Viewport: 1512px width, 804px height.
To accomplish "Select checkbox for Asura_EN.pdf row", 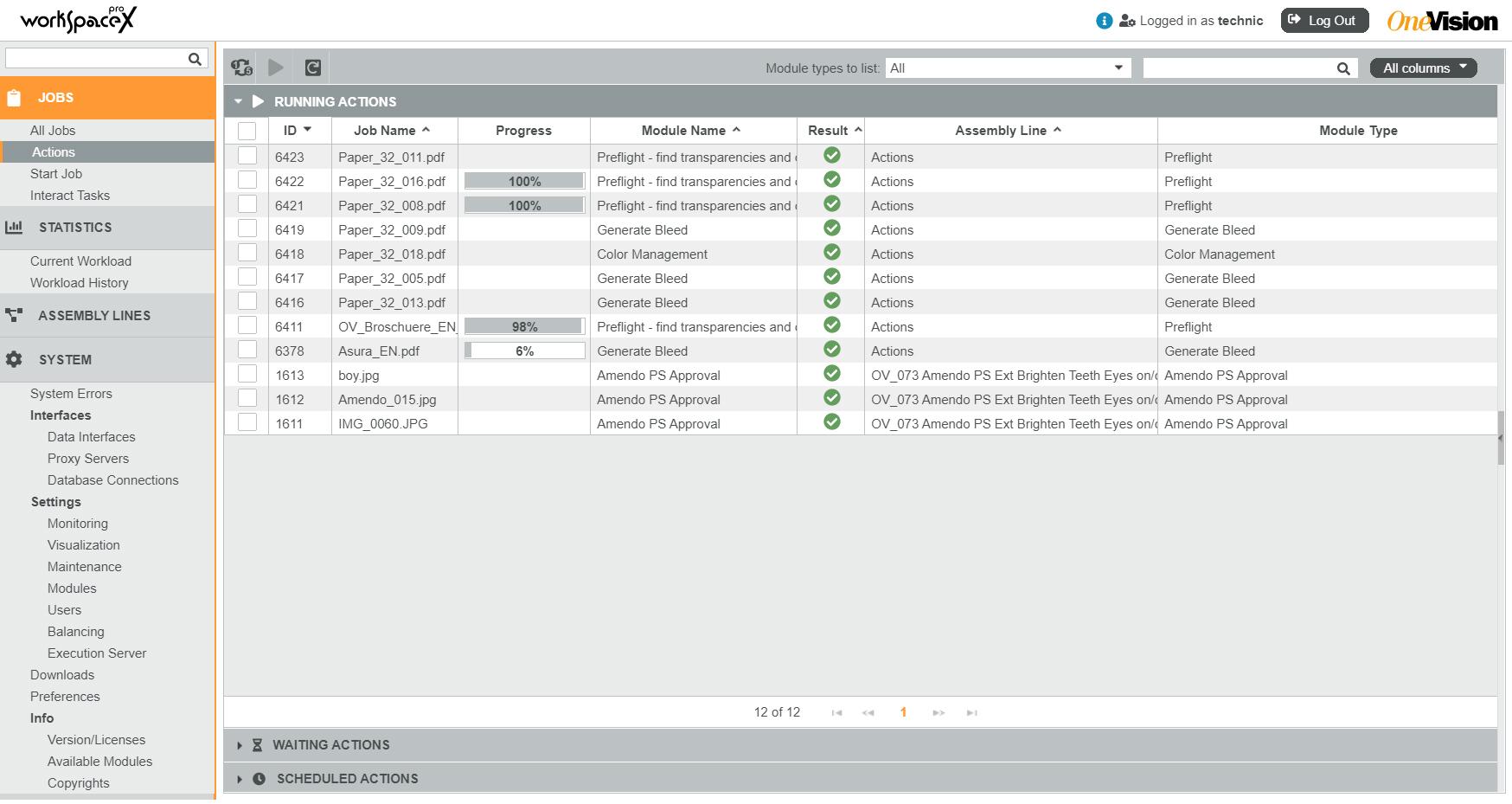I will (247, 350).
